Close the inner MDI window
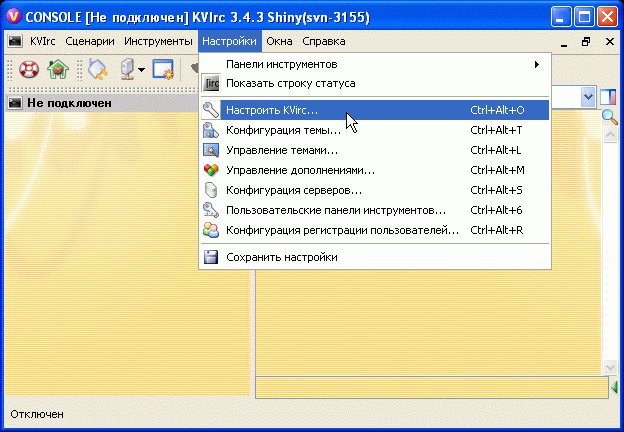Image resolution: width=624 pixels, height=432 pixels. [x=609, y=41]
